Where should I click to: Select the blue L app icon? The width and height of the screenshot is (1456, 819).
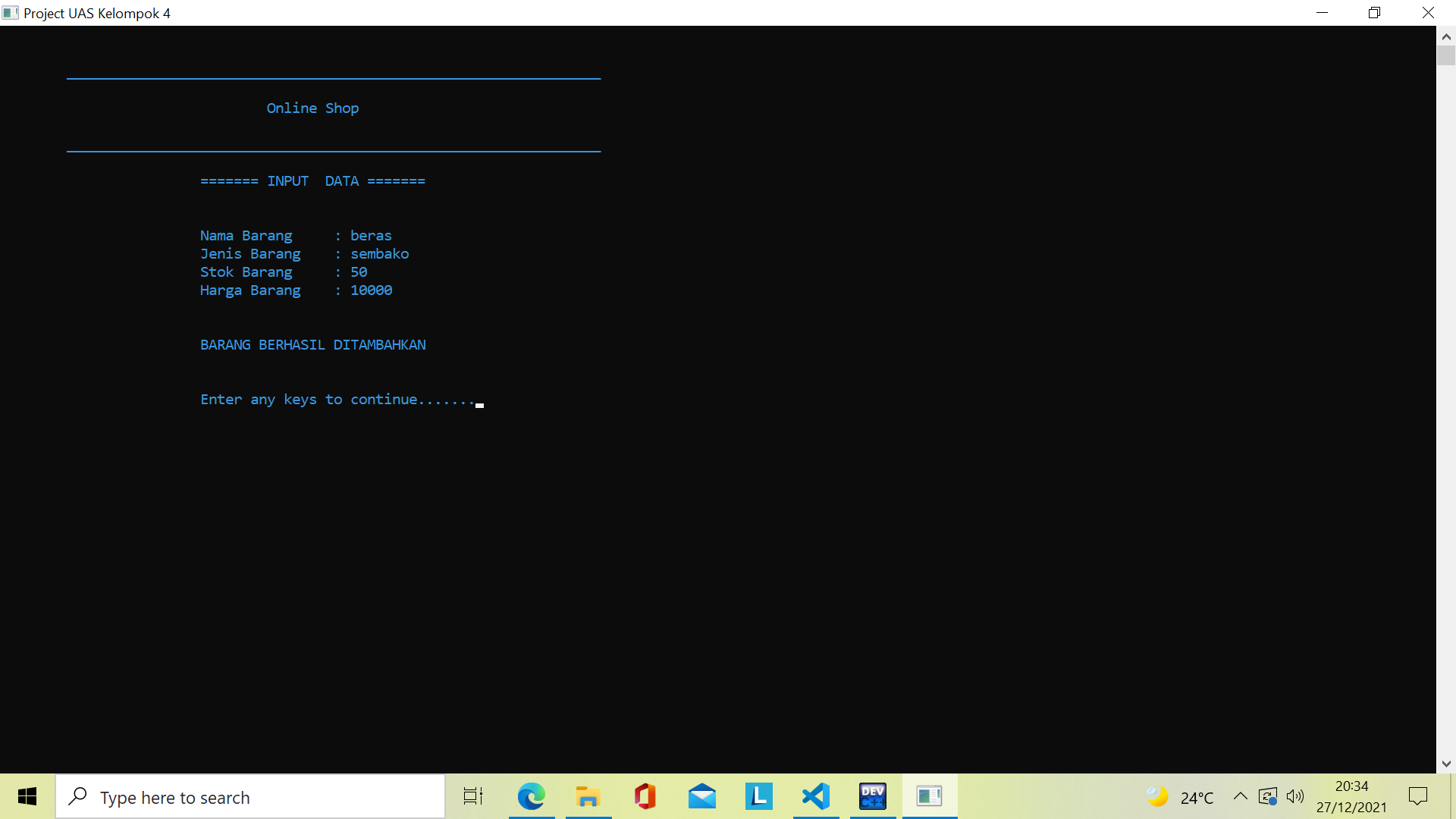[759, 796]
